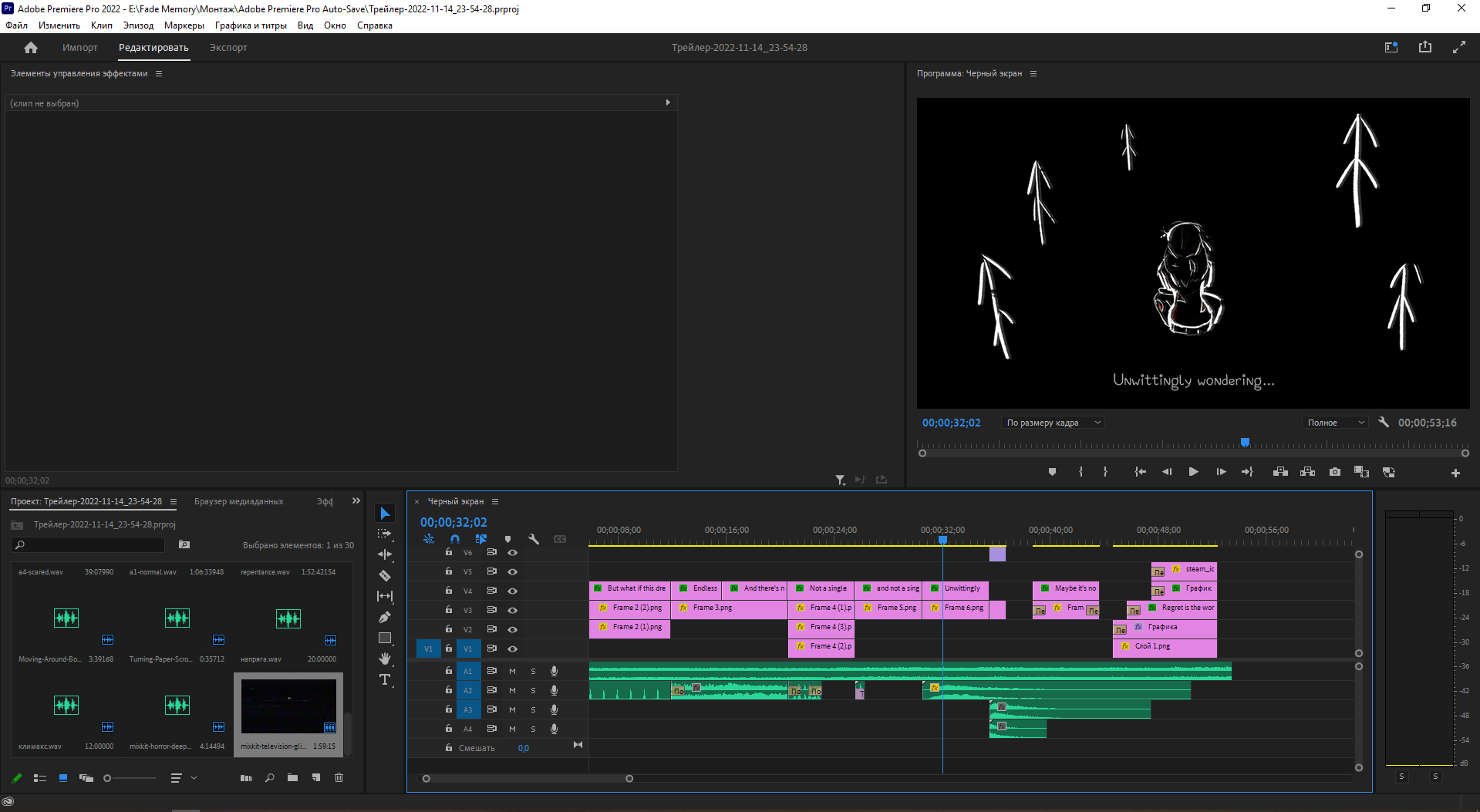Enter full screen video mode icon

point(1459,47)
